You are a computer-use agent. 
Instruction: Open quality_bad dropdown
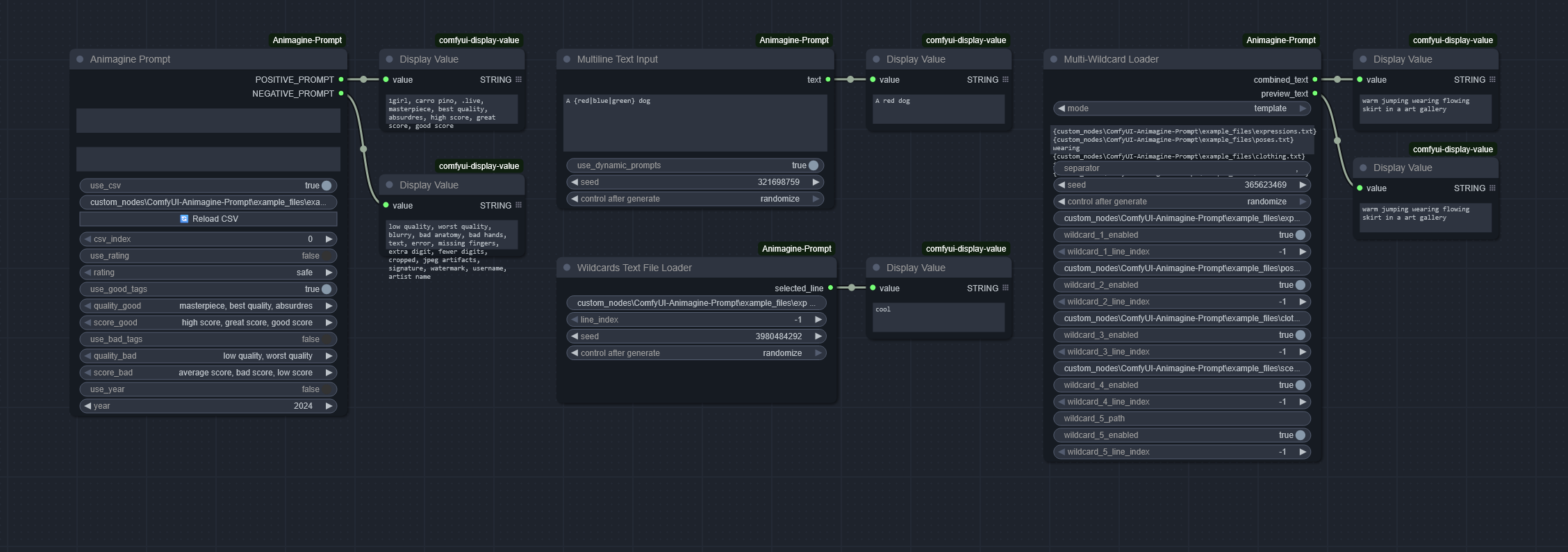pos(208,356)
